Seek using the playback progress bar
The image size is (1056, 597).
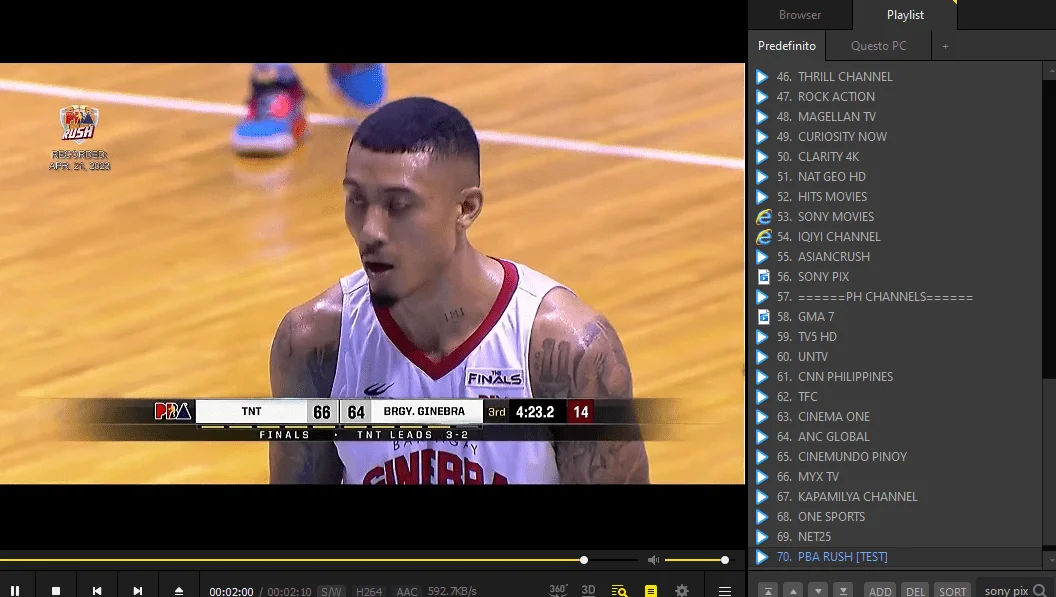(319, 560)
